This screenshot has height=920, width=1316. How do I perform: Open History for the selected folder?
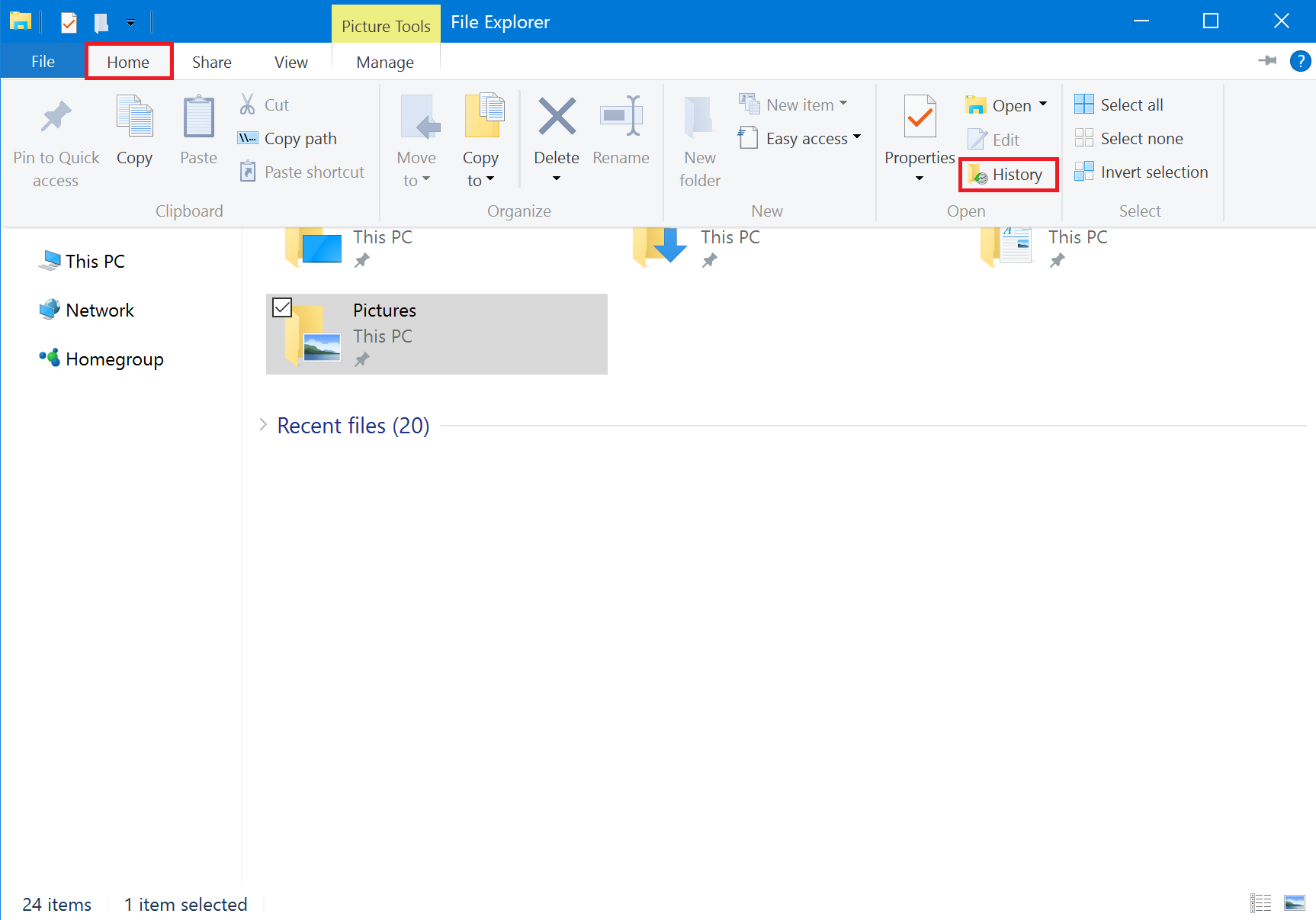click(x=1008, y=174)
